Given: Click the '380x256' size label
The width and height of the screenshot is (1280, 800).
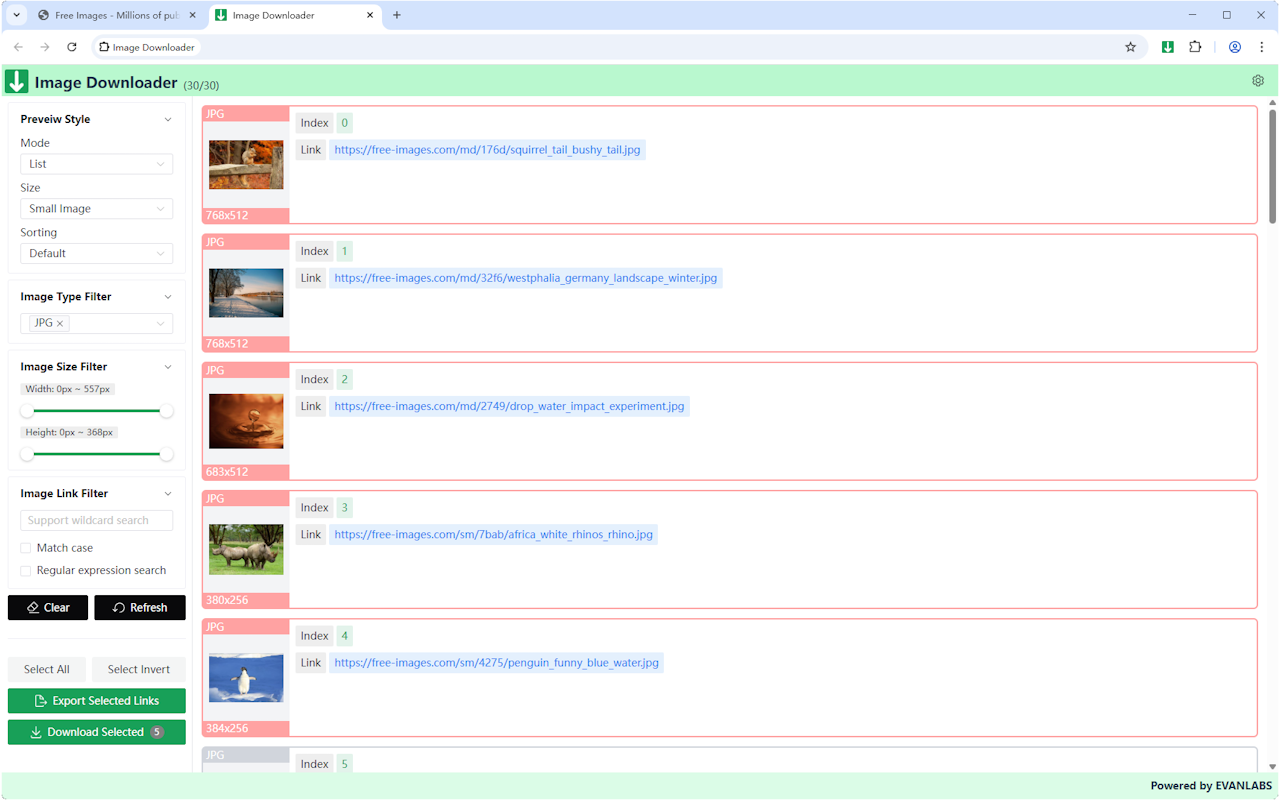Looking at the screenshot, I should click(227, 600).
